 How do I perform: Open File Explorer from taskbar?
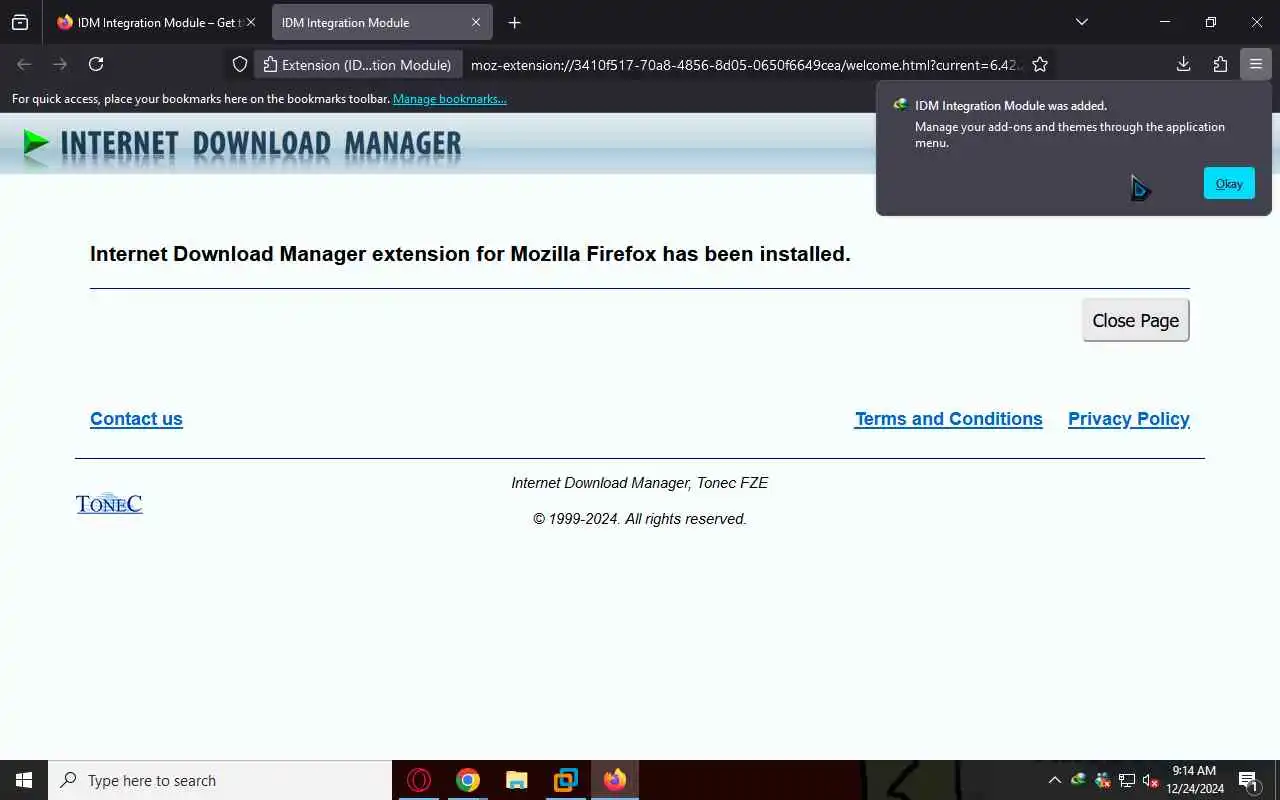(x=517, y=780)
